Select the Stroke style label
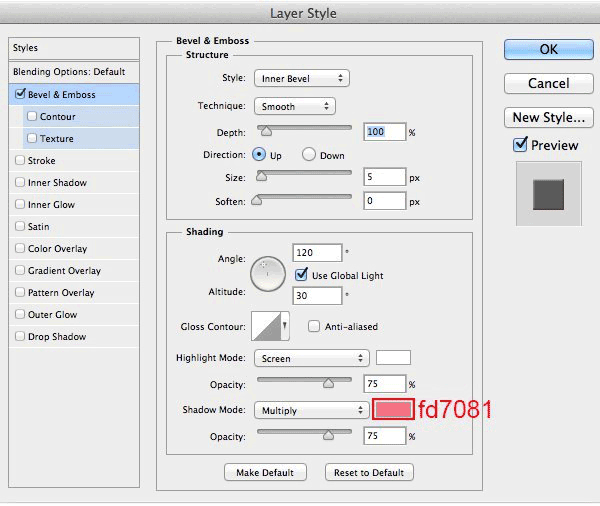The width and height of the screenshot is (600, 506). point(41,161)
